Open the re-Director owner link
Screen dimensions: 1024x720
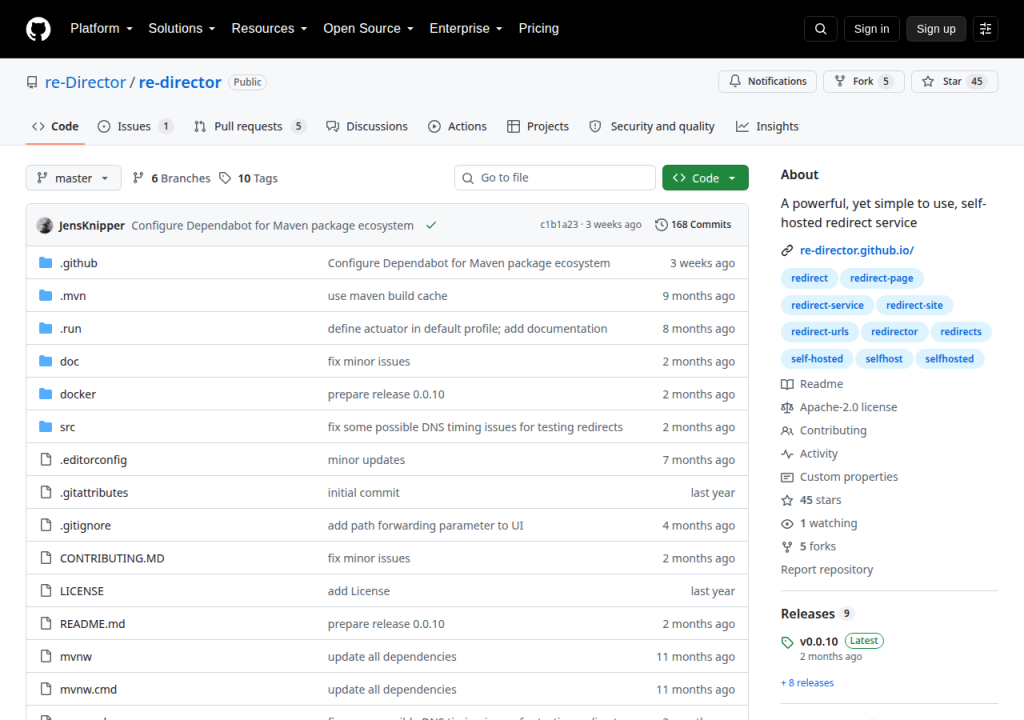coord(85,82)
